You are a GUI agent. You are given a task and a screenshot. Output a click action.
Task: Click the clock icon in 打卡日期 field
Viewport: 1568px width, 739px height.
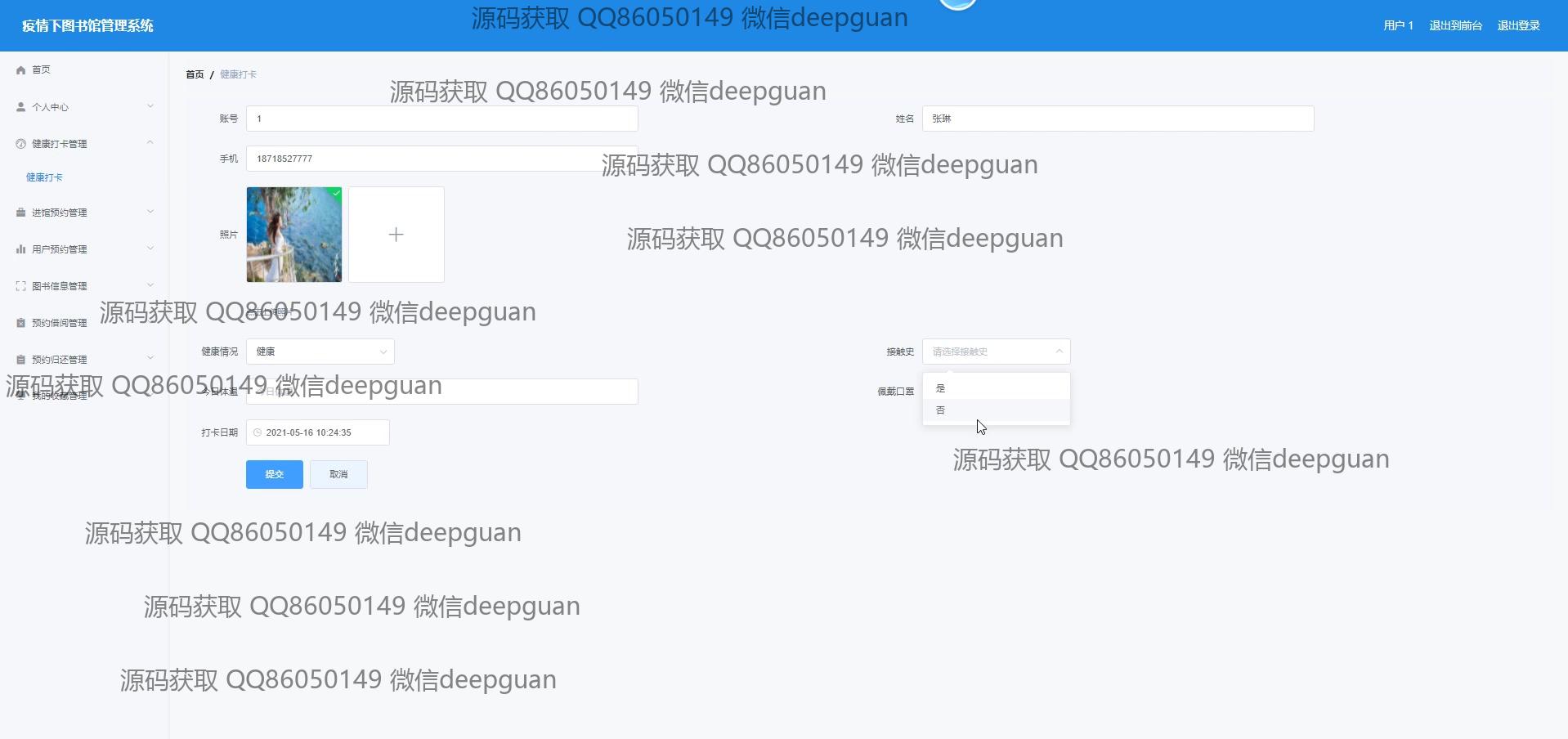258,432
